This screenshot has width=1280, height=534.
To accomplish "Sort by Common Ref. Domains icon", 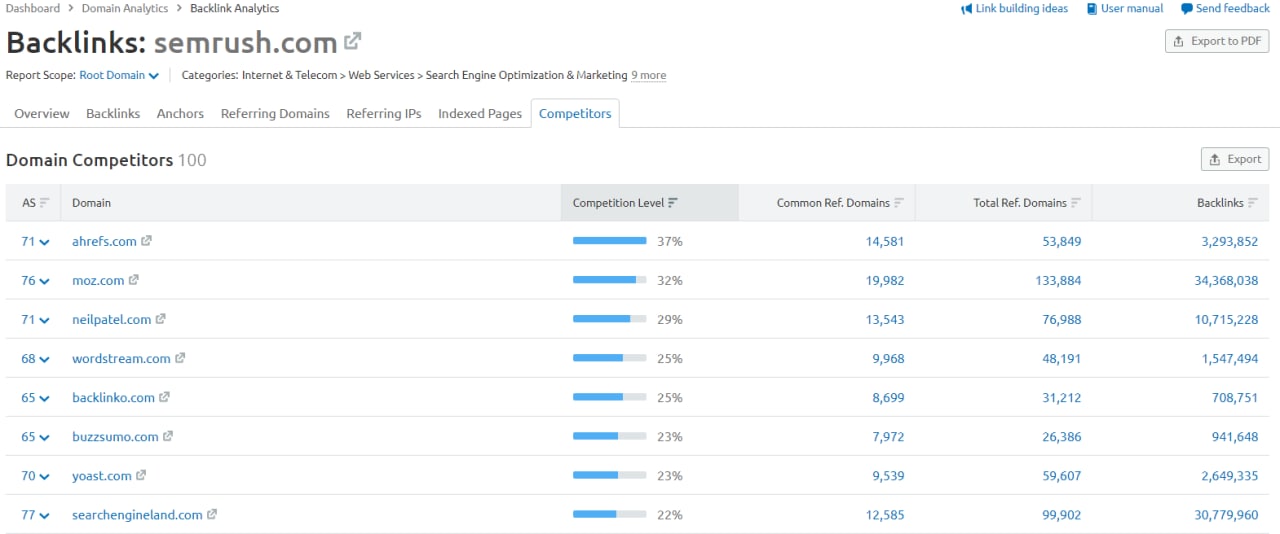I will click(x=899, y=203).
